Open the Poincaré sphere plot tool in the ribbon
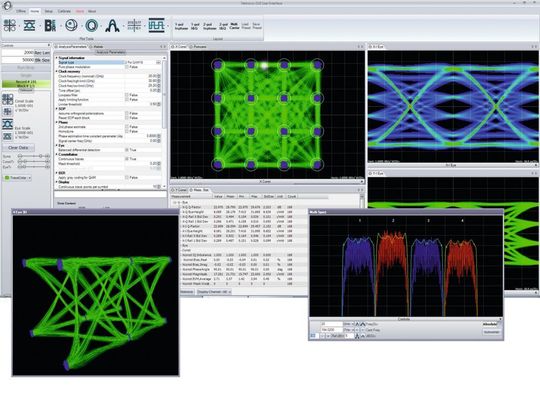Screen dimensions: 540x394 (71, 25)
